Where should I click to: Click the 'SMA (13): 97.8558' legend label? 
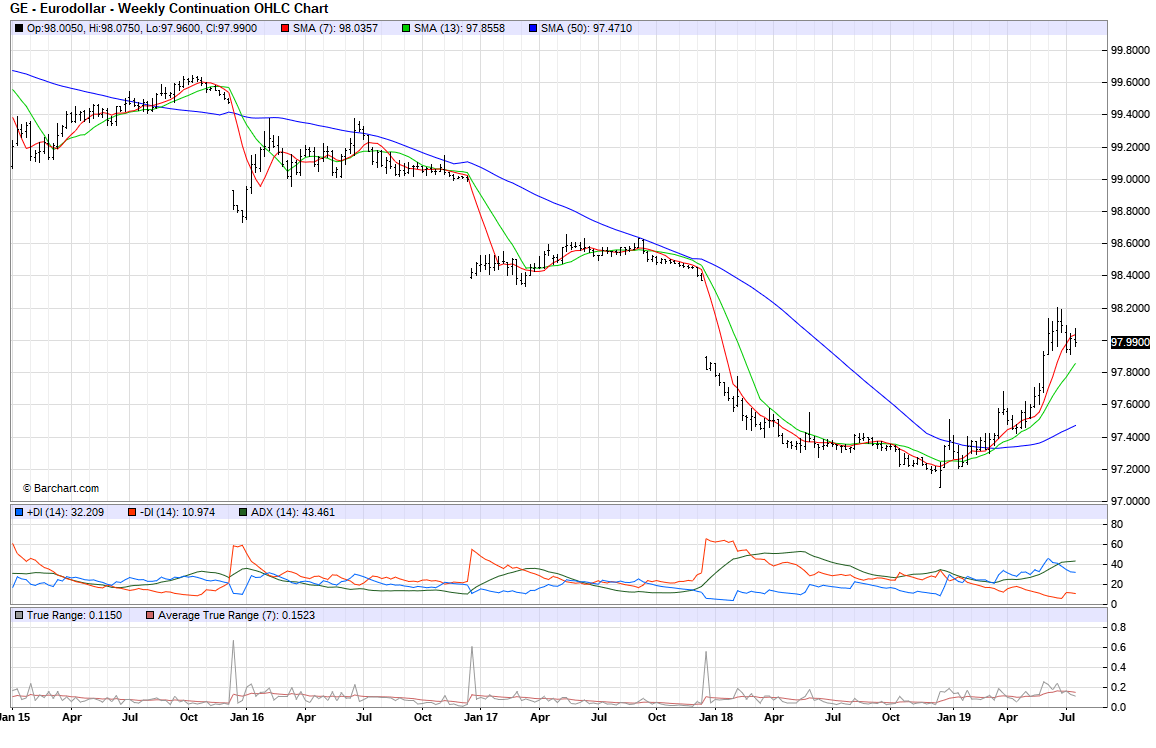[459, 29]
